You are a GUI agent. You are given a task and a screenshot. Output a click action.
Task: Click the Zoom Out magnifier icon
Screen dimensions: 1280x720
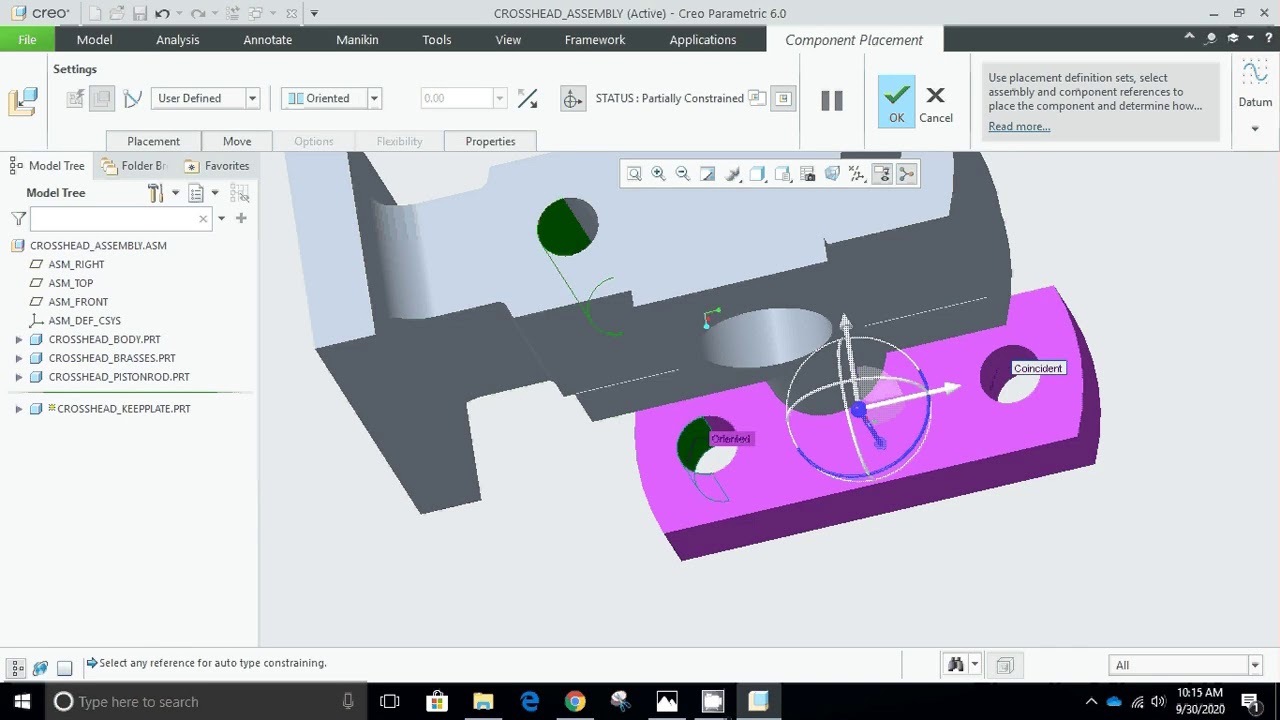683,174
